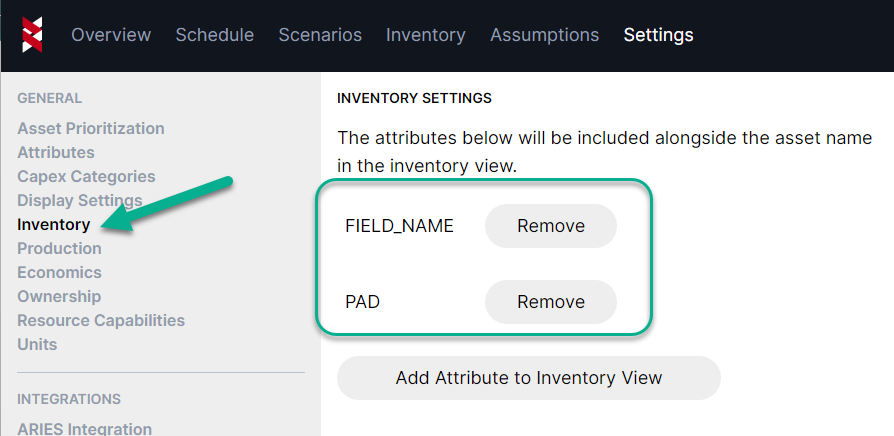Image resolution: width=894 pixels, height=436 pixels.
Task: Click the Settings tab
Action: tap(658, 35)
